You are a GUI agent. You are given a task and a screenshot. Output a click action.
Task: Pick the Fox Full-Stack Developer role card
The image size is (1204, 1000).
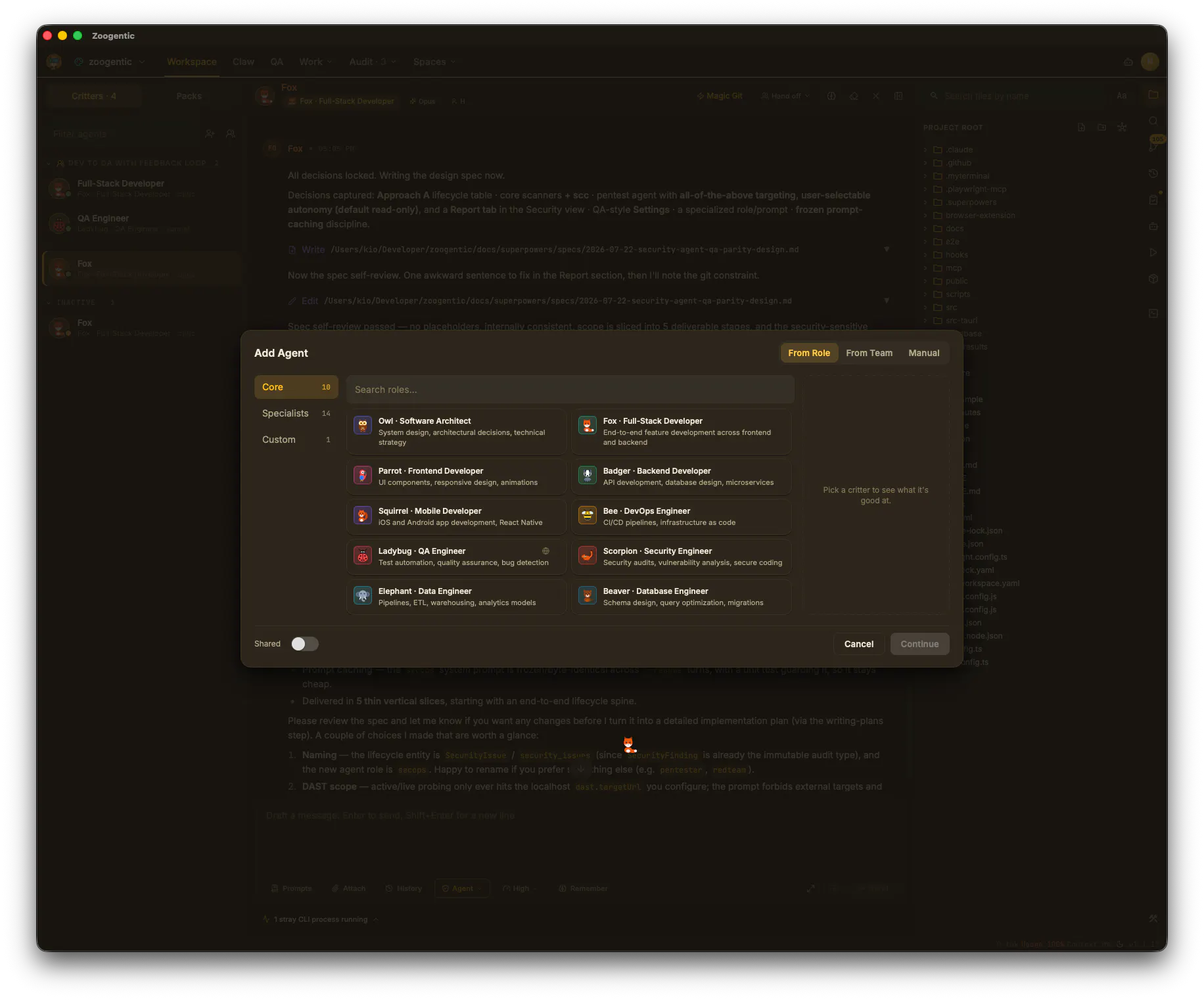681,431
